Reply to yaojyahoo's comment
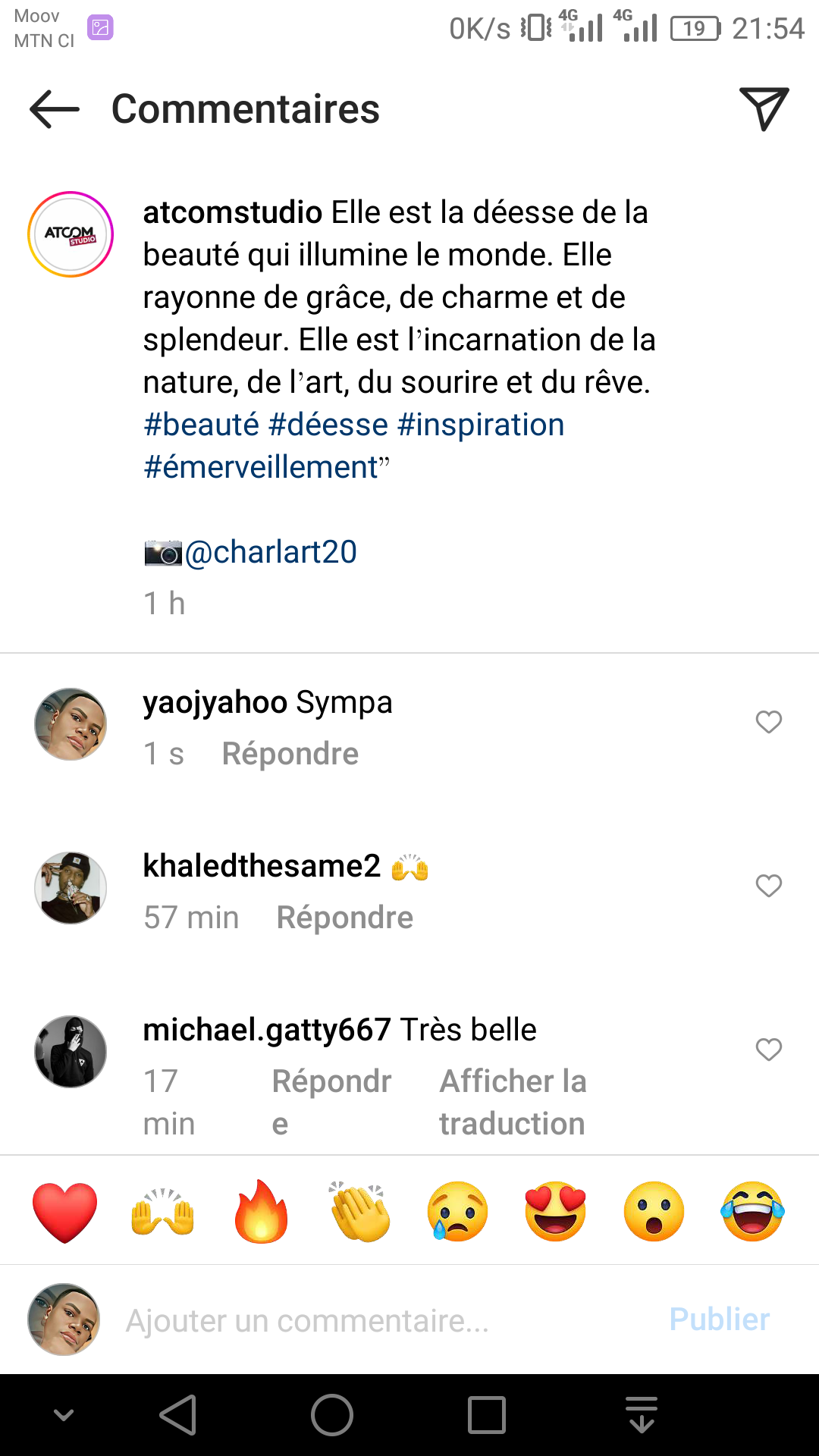 pyautogui.click(x=290, y=754)
